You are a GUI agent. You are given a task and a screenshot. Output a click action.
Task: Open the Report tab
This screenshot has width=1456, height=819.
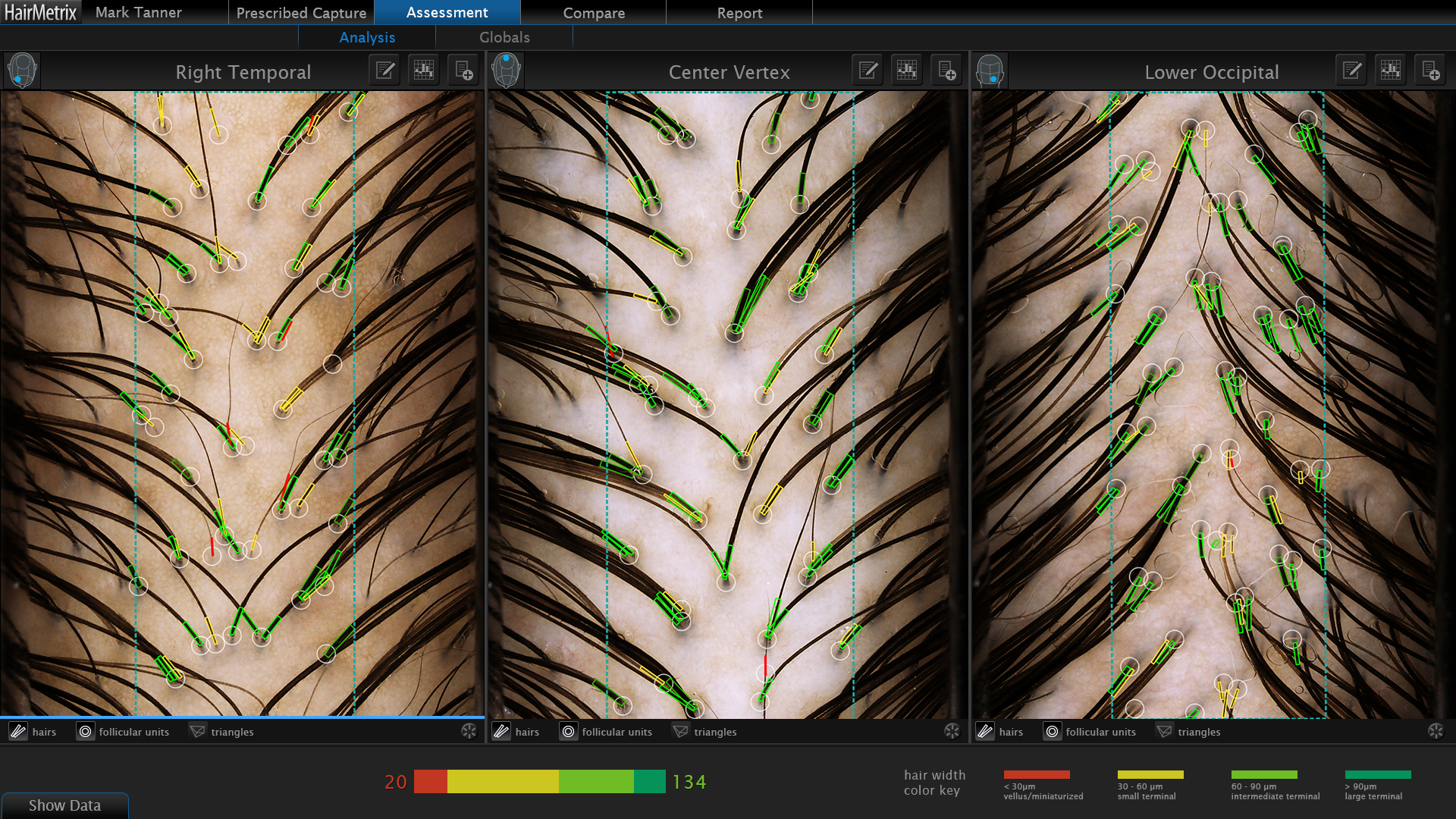pos(739,12)
